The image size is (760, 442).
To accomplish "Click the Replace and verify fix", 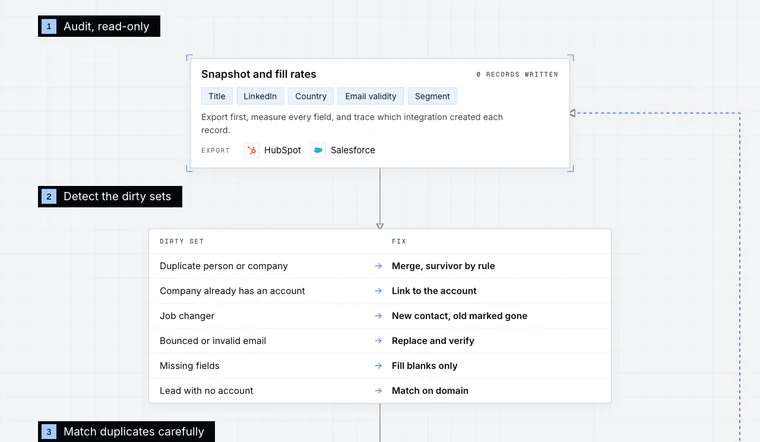I will point(433,341).
